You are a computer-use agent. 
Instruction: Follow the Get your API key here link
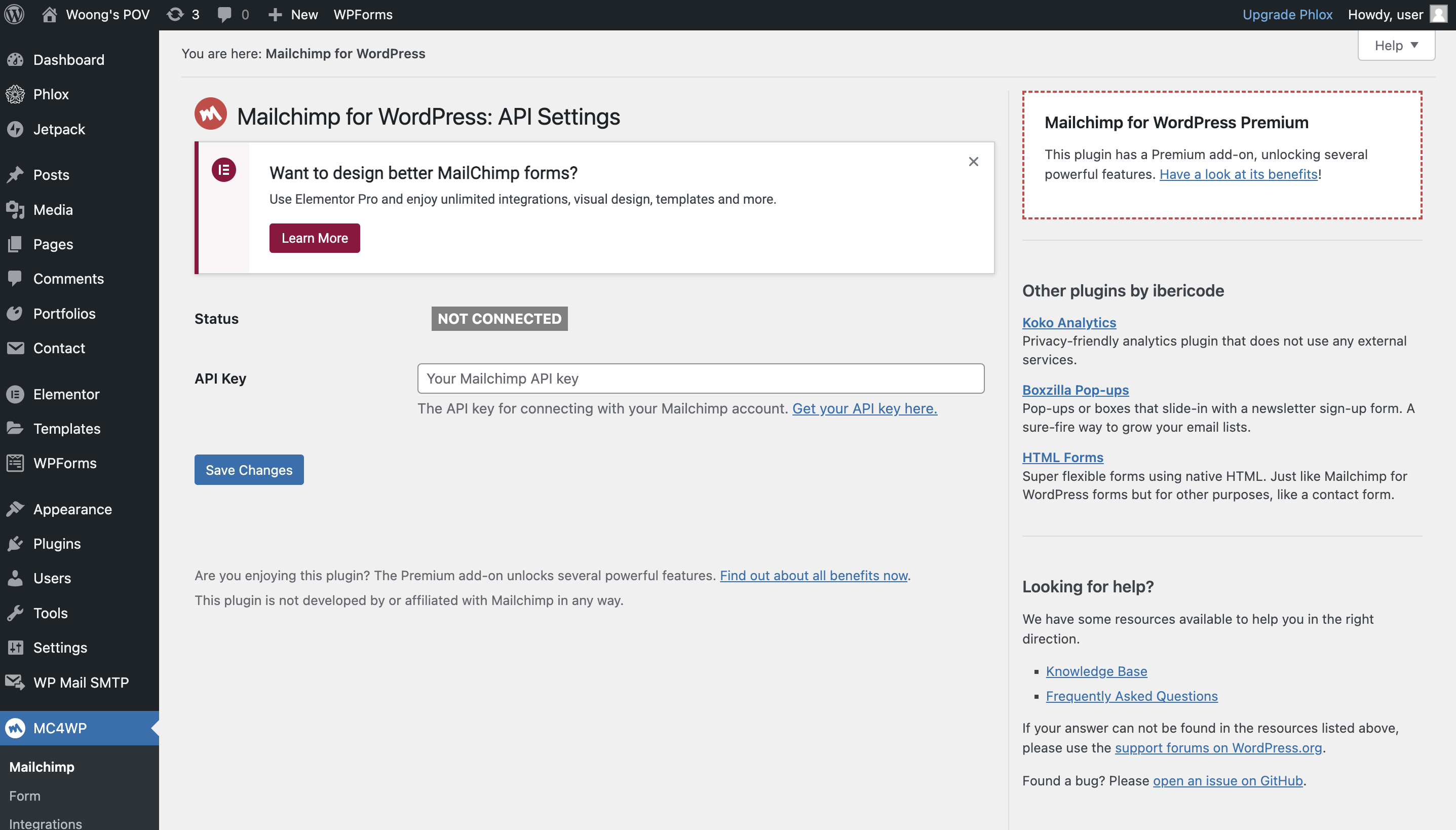tap(864, 408)
